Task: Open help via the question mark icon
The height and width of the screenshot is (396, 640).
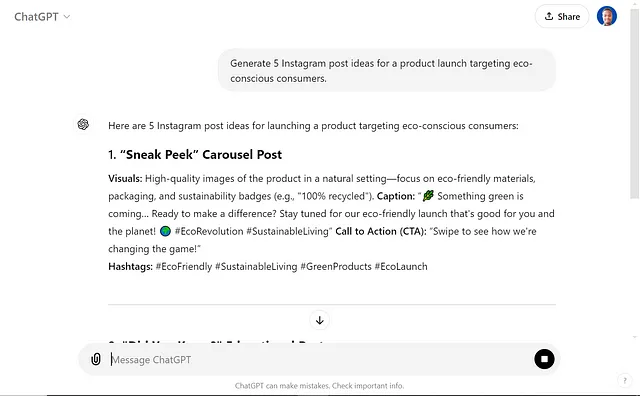Action: point(624,380)
